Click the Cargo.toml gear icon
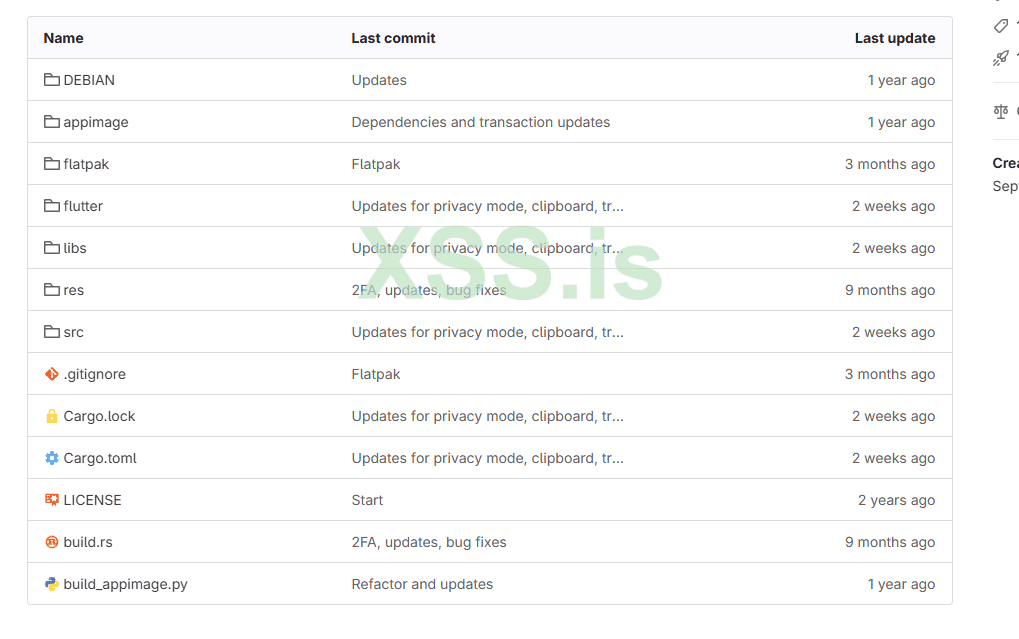The image size is (1019, 639). (52, 458)
